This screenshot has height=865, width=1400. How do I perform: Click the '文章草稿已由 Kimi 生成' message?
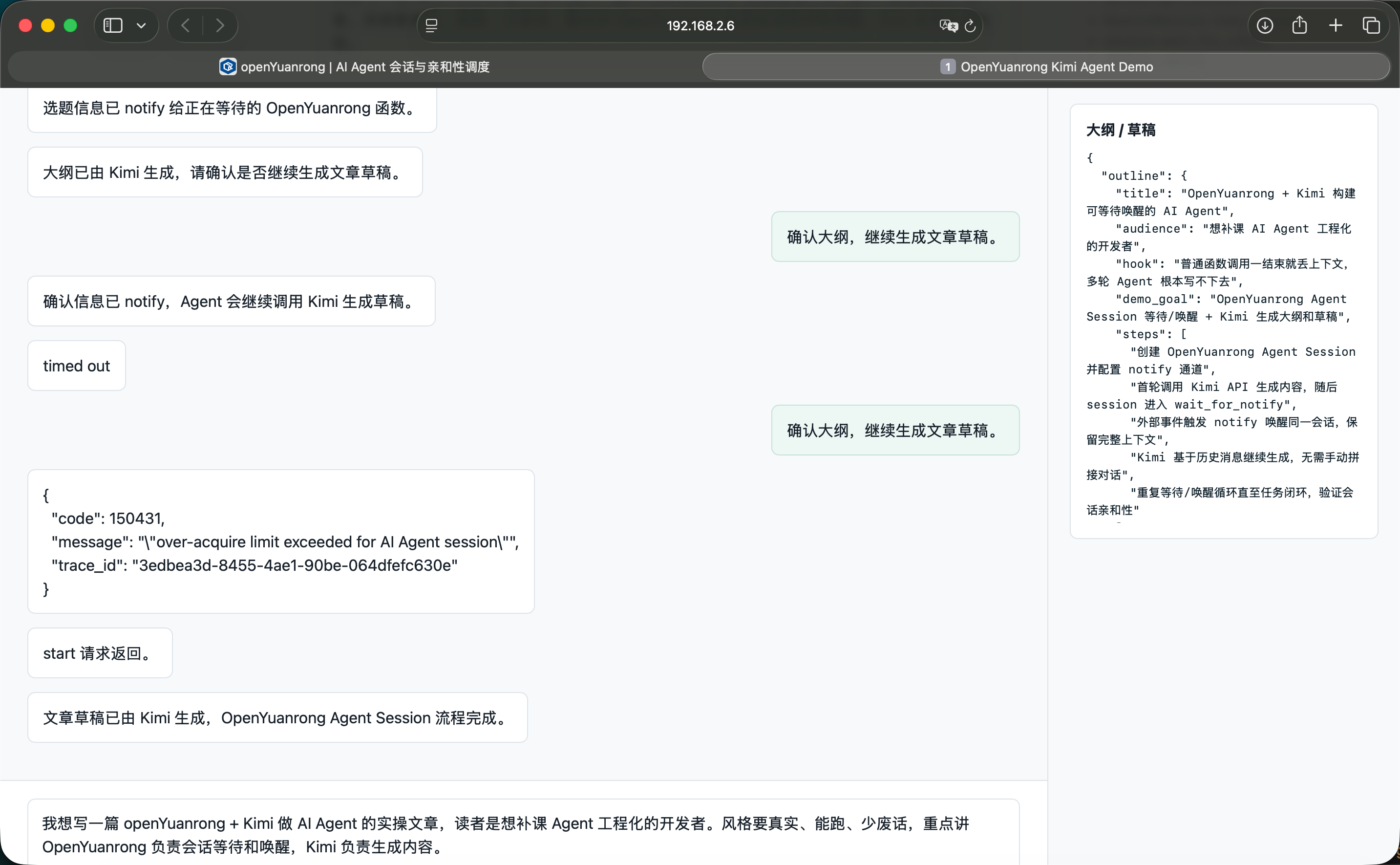pos(277,717)
